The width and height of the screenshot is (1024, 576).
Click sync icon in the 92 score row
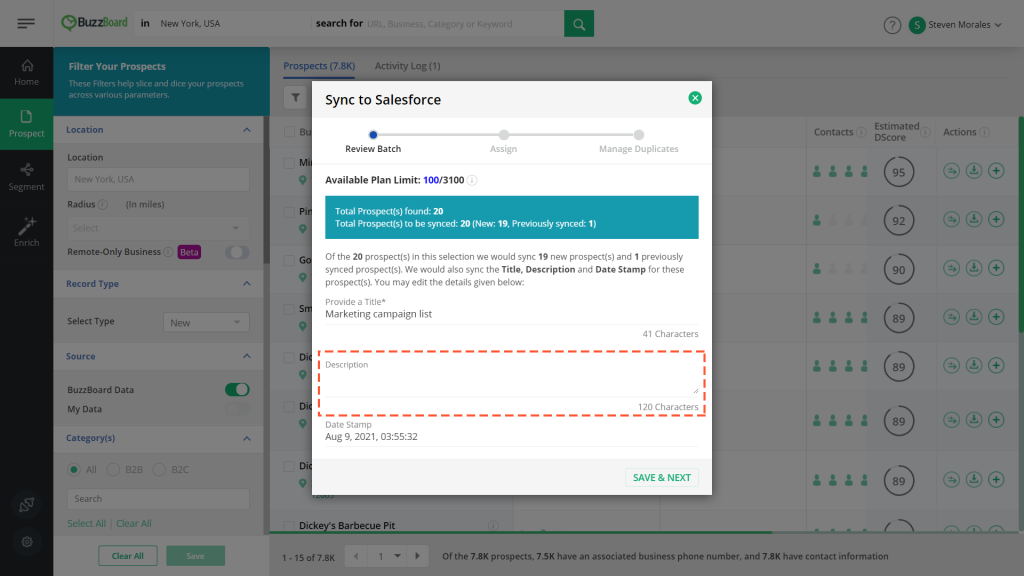pyautogui.click(x=952, y=219)
